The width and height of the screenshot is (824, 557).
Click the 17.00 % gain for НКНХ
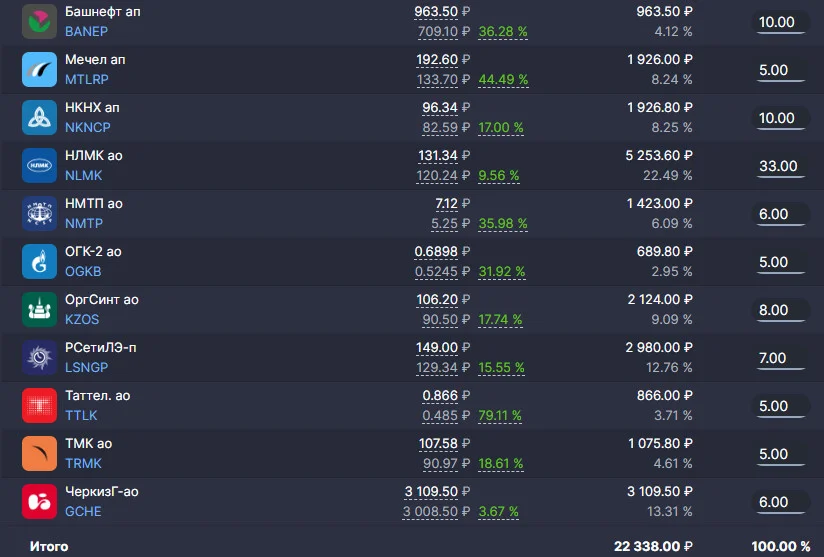[x=501, y=128]
